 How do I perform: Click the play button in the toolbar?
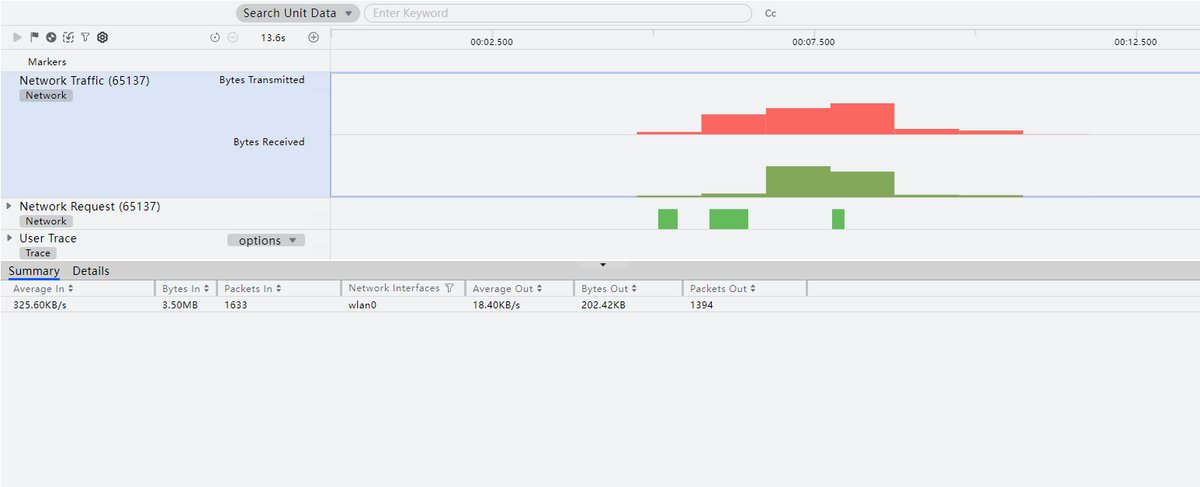coord(17,37)
